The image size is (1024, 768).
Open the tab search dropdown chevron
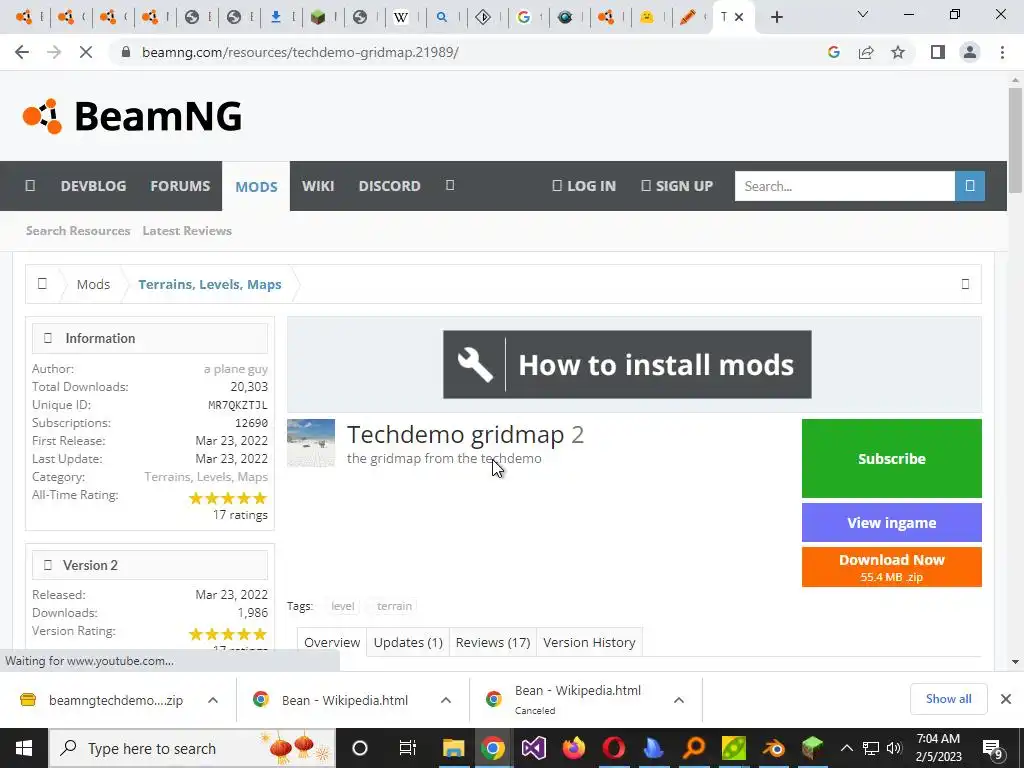[x=863, y=14]
